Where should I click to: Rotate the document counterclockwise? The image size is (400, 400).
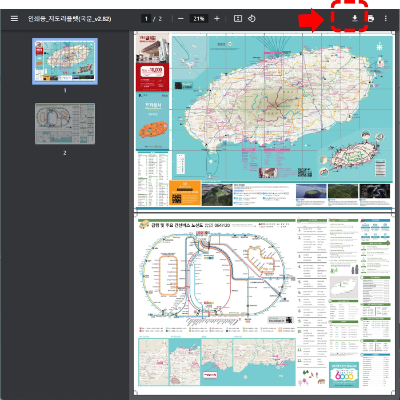click(x=252, y=19)
